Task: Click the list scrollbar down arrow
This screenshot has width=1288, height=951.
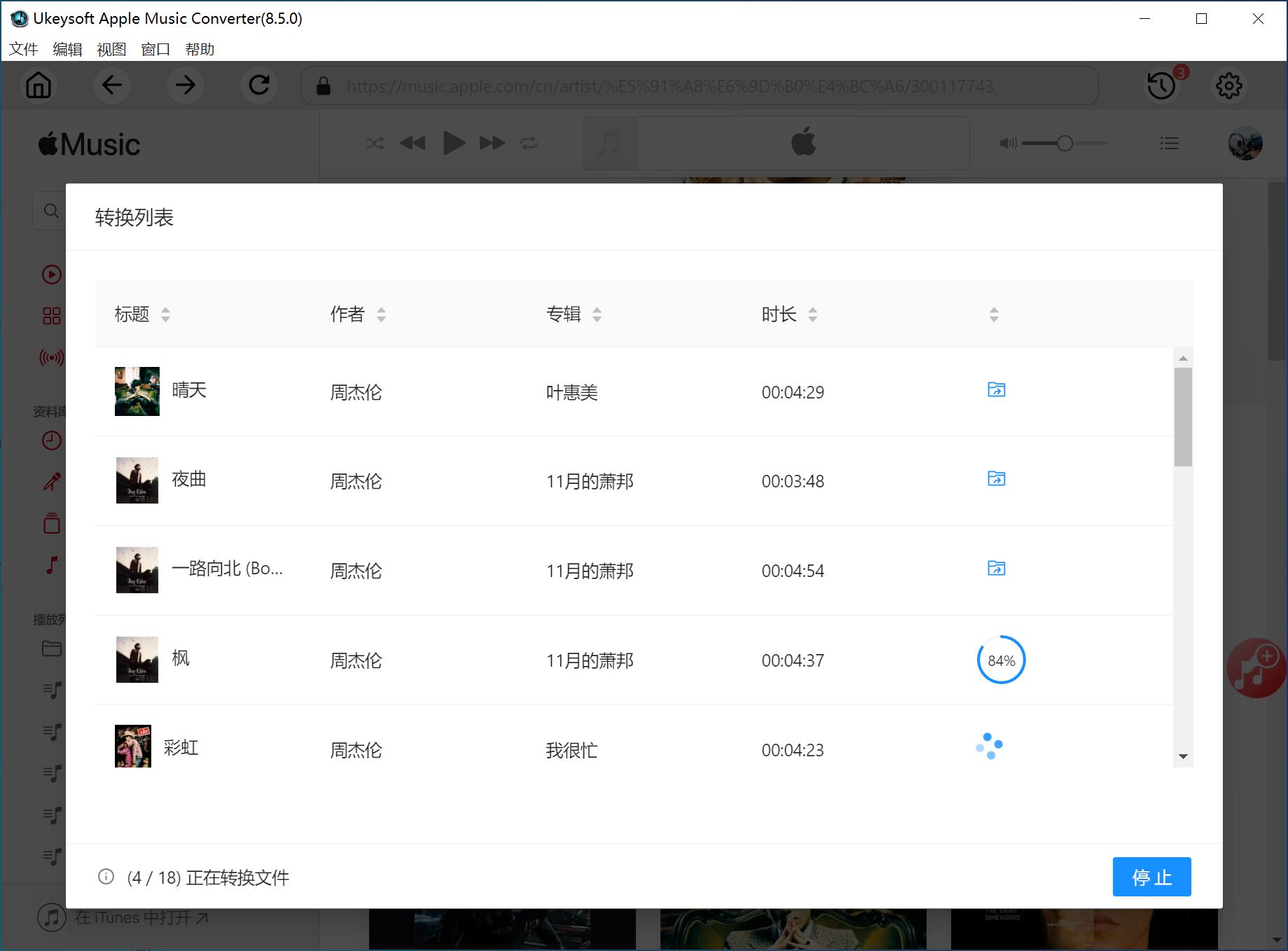Action: pyautogui.click(x=1183, y=756)
